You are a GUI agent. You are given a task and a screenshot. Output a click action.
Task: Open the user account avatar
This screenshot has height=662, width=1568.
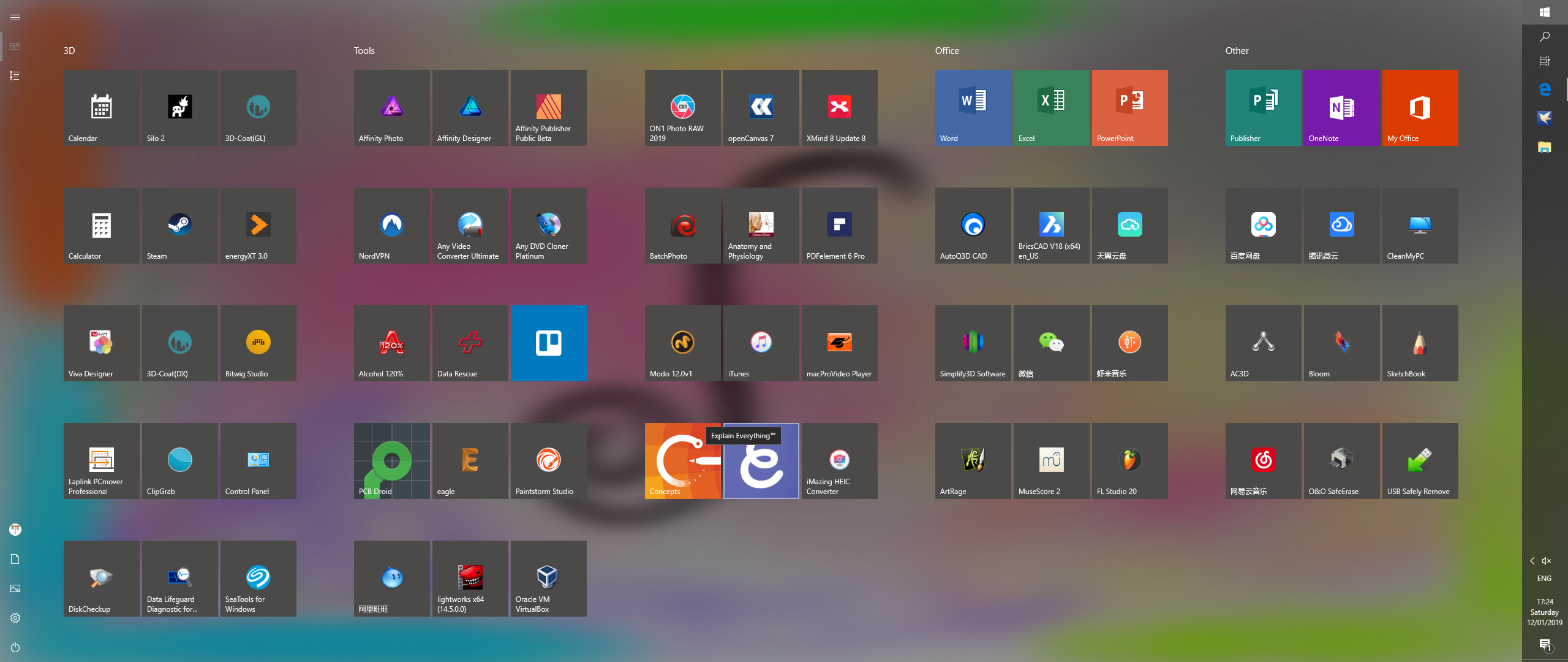point(15,530)
